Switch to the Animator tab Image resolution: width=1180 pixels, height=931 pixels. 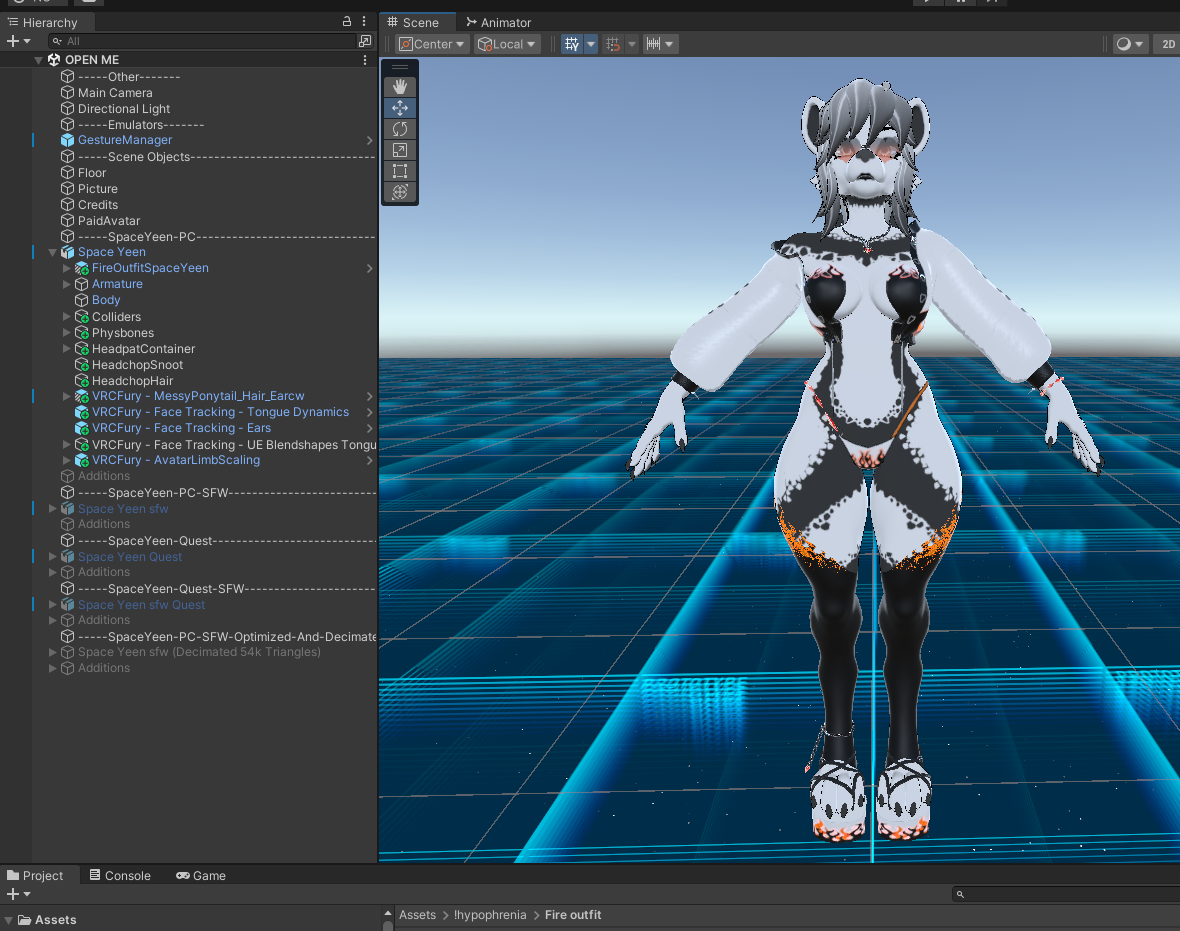498,22
